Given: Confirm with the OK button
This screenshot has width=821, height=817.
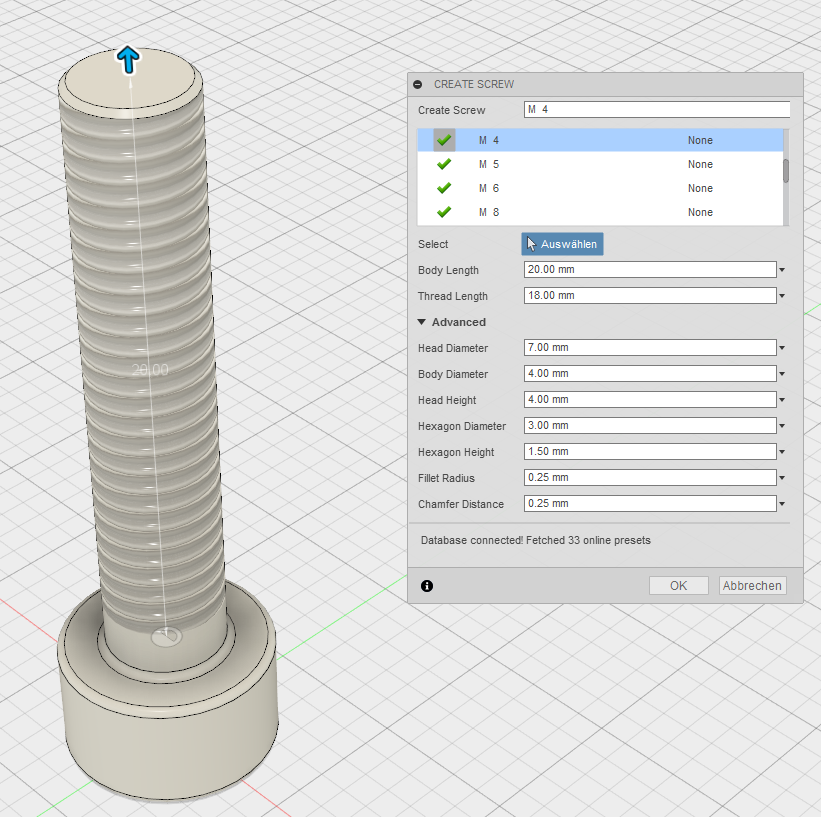Looking at the screenshot, I should (x=678, y=586).
